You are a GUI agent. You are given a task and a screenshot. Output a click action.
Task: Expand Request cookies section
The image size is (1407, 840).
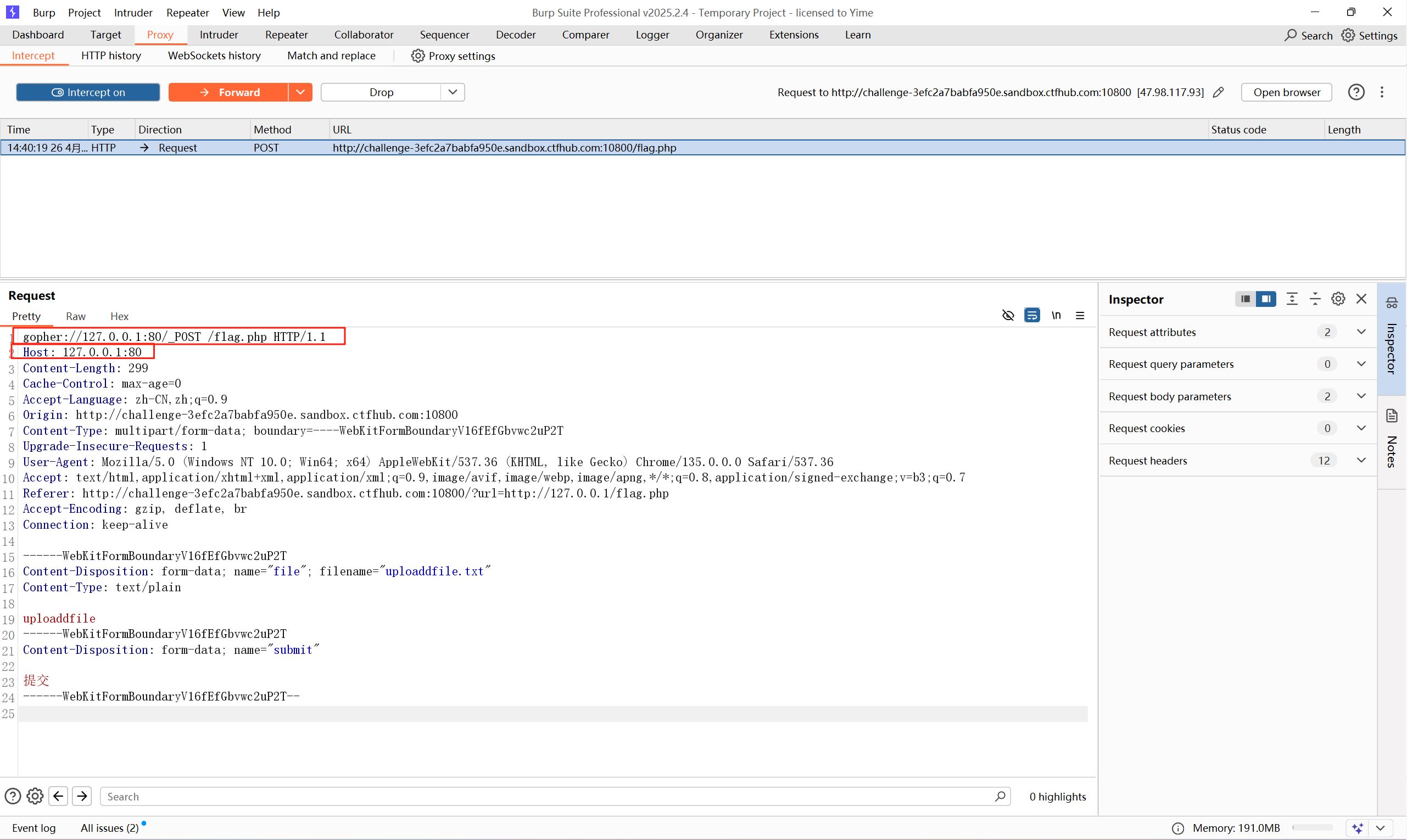[1362, 428]
